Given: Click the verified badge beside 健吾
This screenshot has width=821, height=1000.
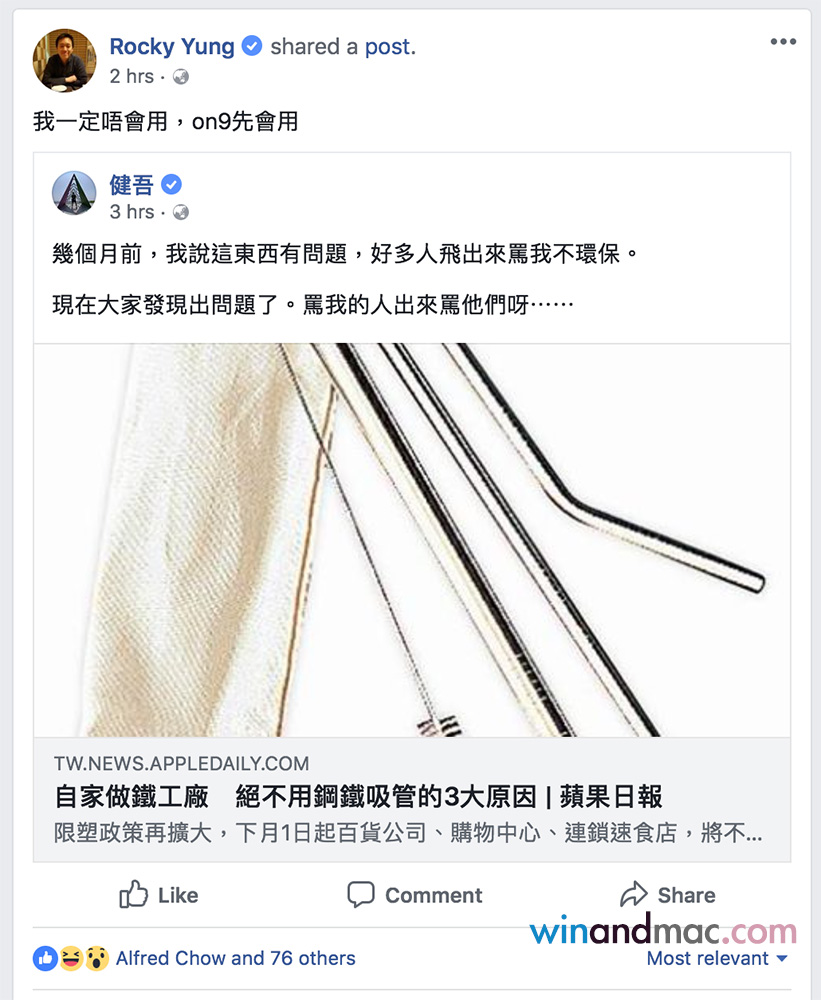Looking at the screenshot, I should (171, 185).
